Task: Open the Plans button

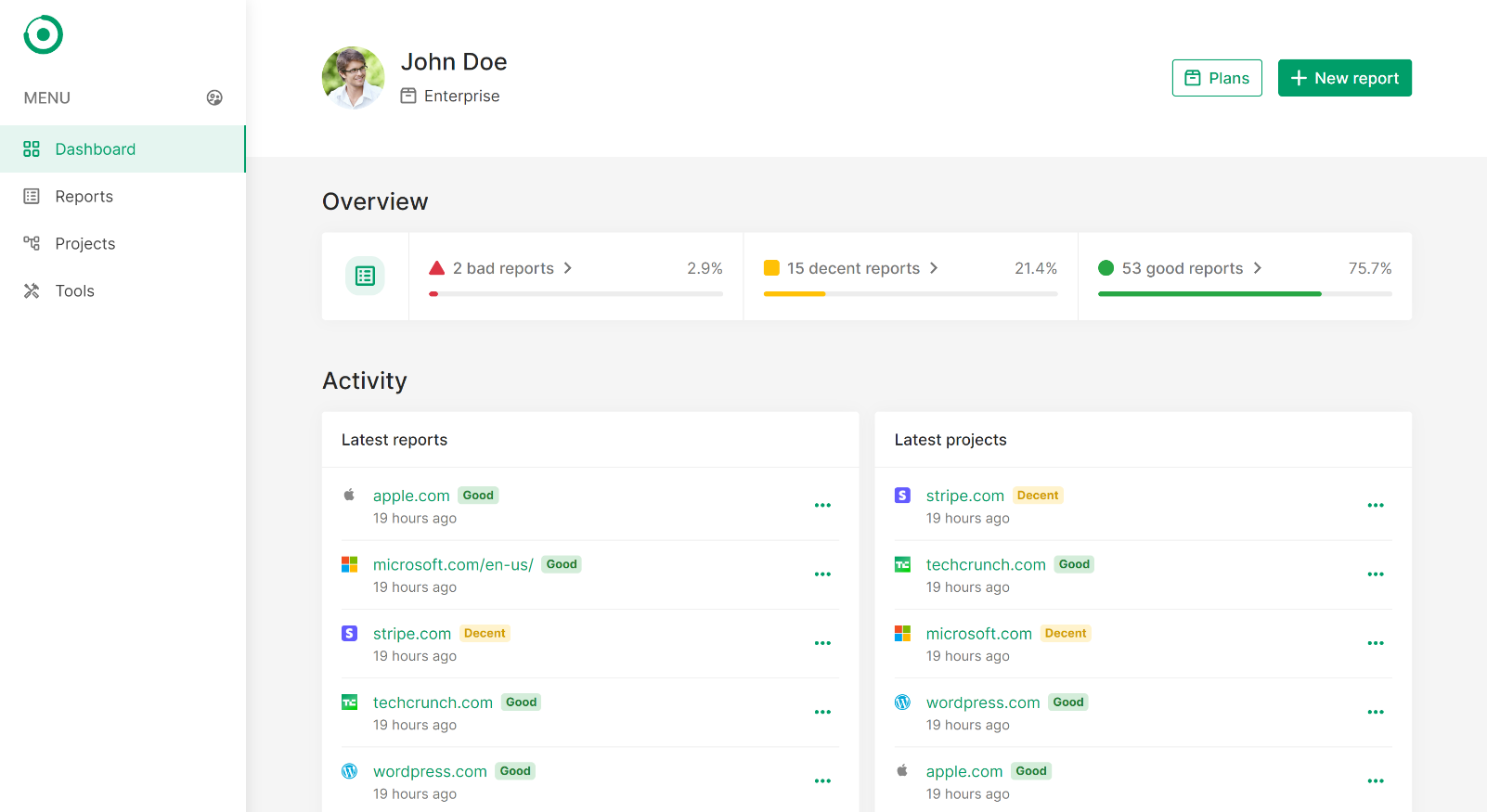Action: 1217,78
